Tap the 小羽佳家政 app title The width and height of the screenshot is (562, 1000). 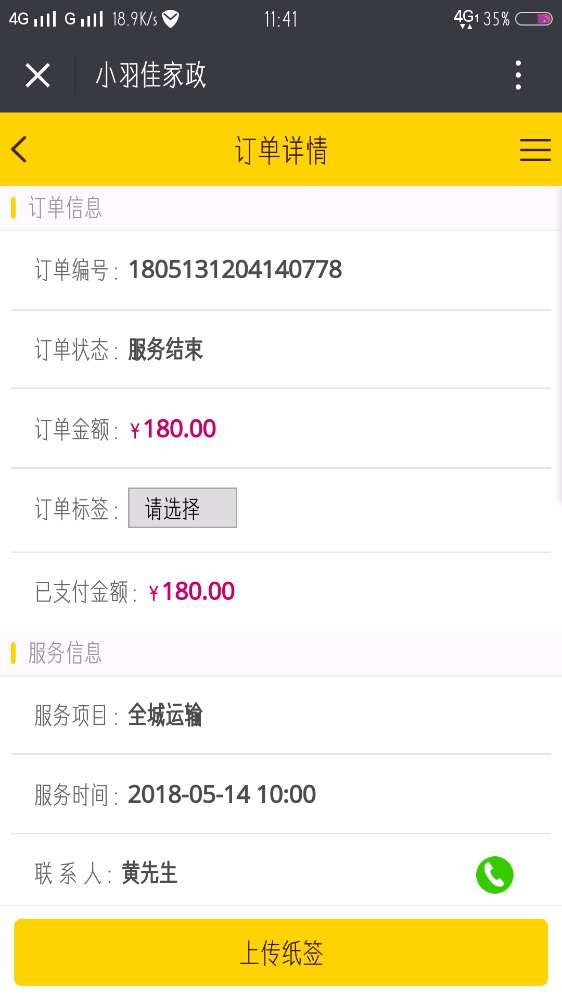tap(151, 75)
